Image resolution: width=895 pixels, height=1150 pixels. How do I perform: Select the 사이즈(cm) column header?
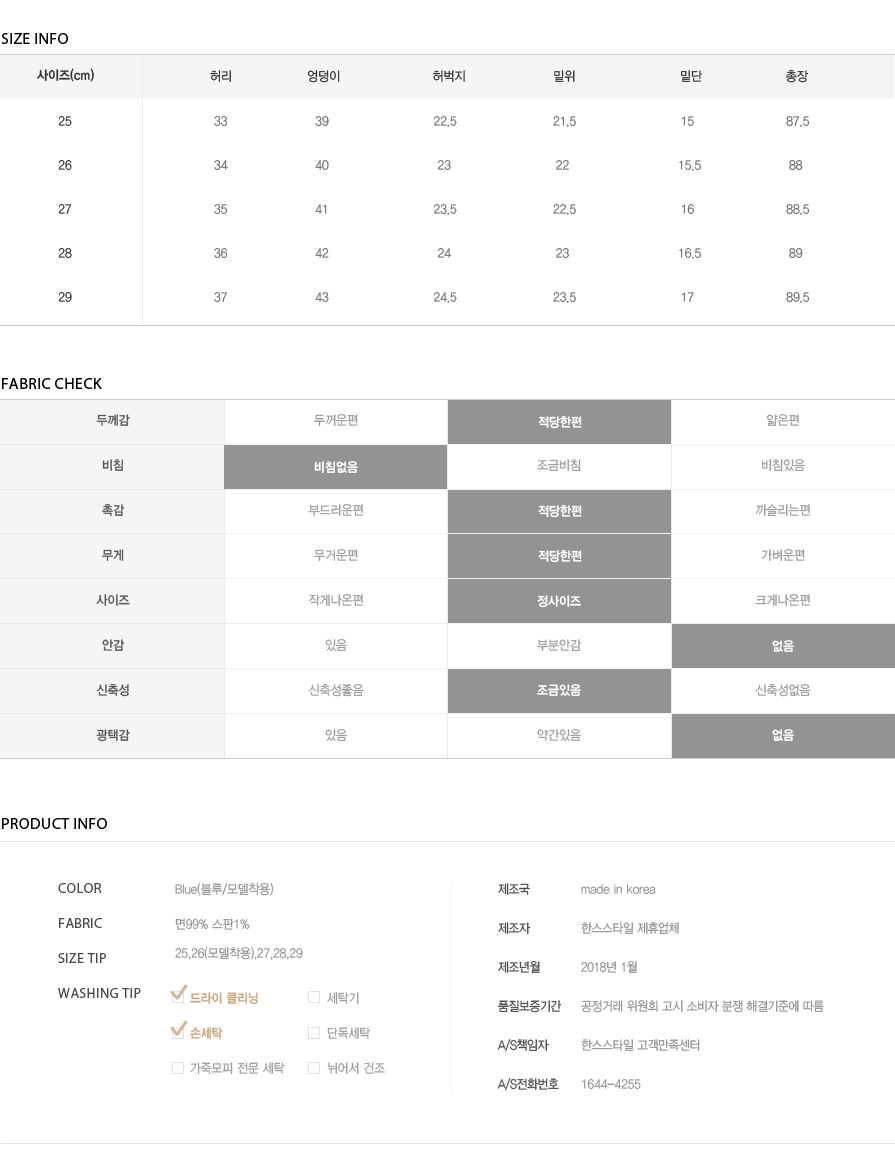pyautogui.click(x=65, y=76)
